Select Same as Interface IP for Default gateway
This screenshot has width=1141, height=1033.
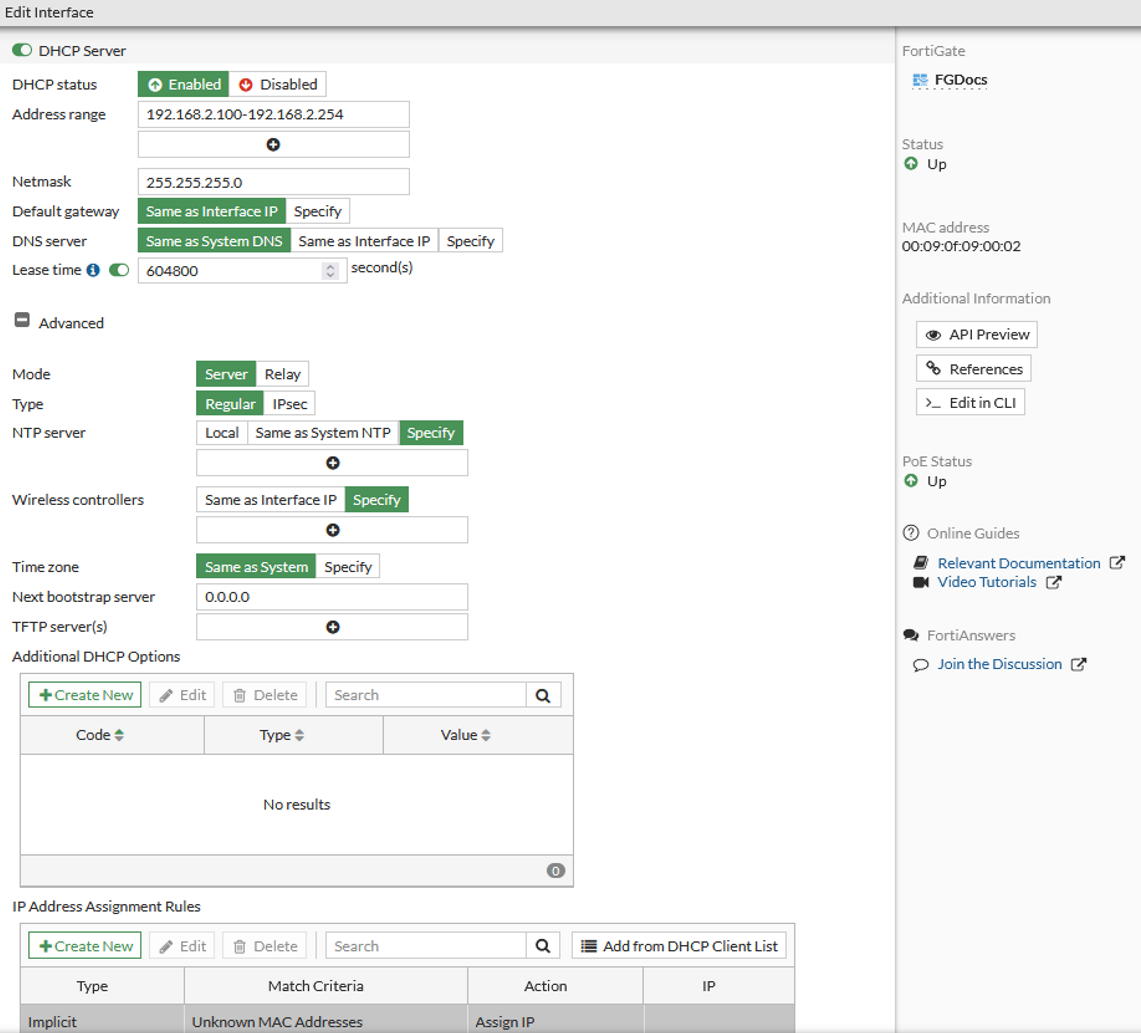(212, 211)
